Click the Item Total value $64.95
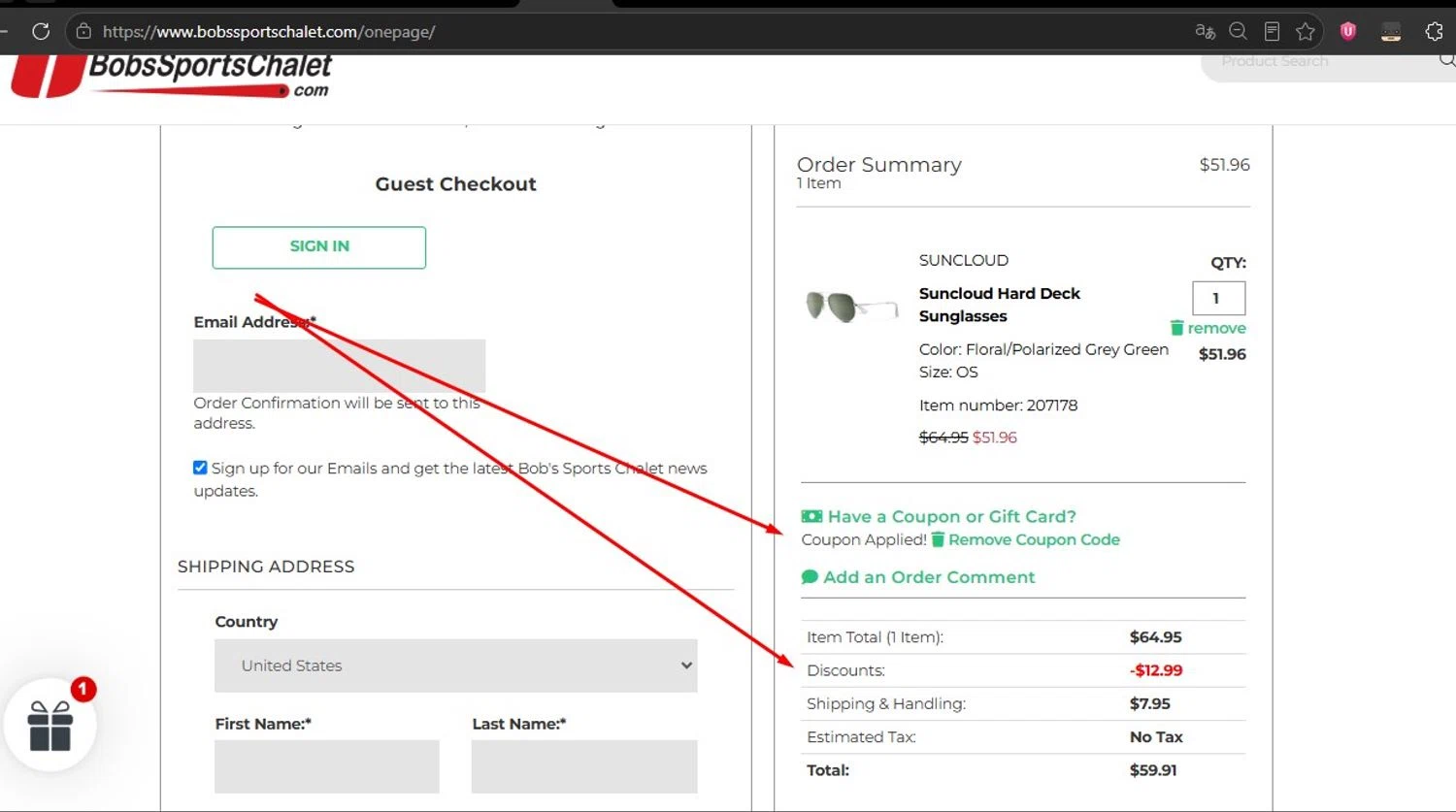 (1156, 637)
